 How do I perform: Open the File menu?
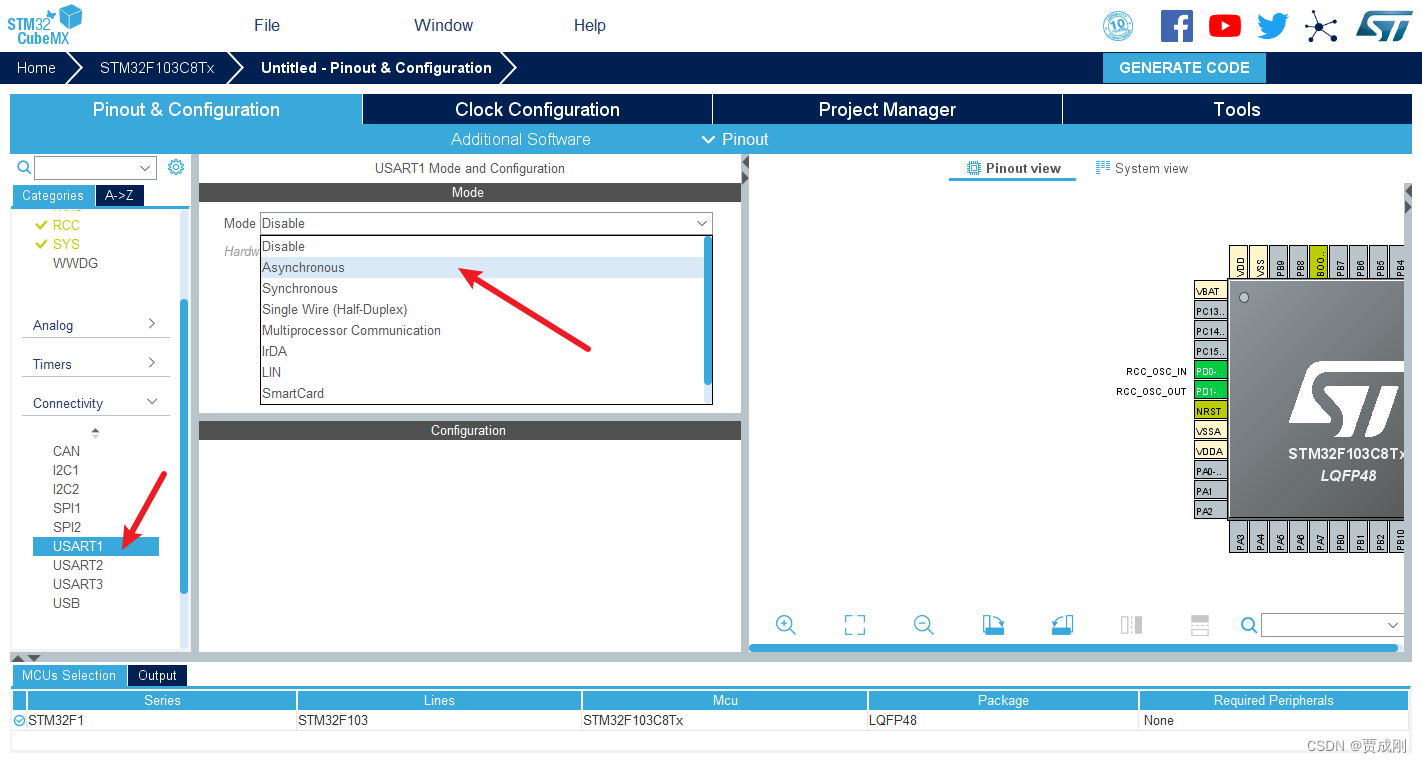[x=267, y=25]
